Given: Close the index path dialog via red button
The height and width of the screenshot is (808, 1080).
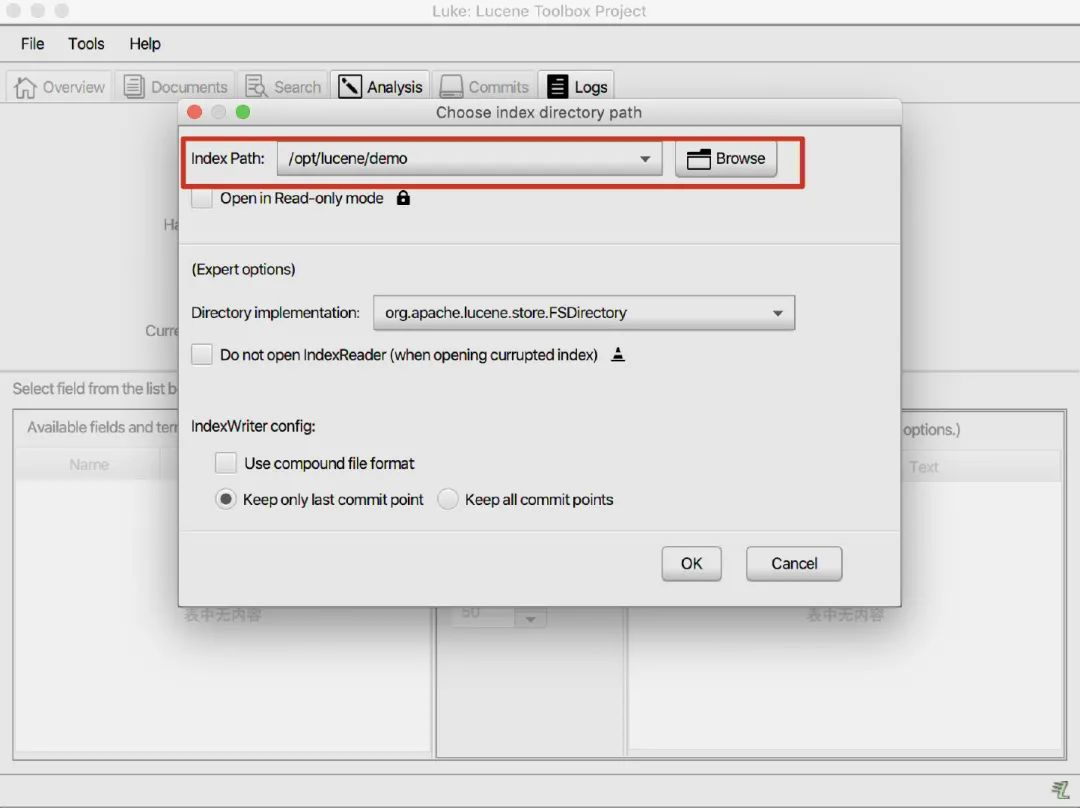Looking at the screenshot, I should [x=195, y=112].
